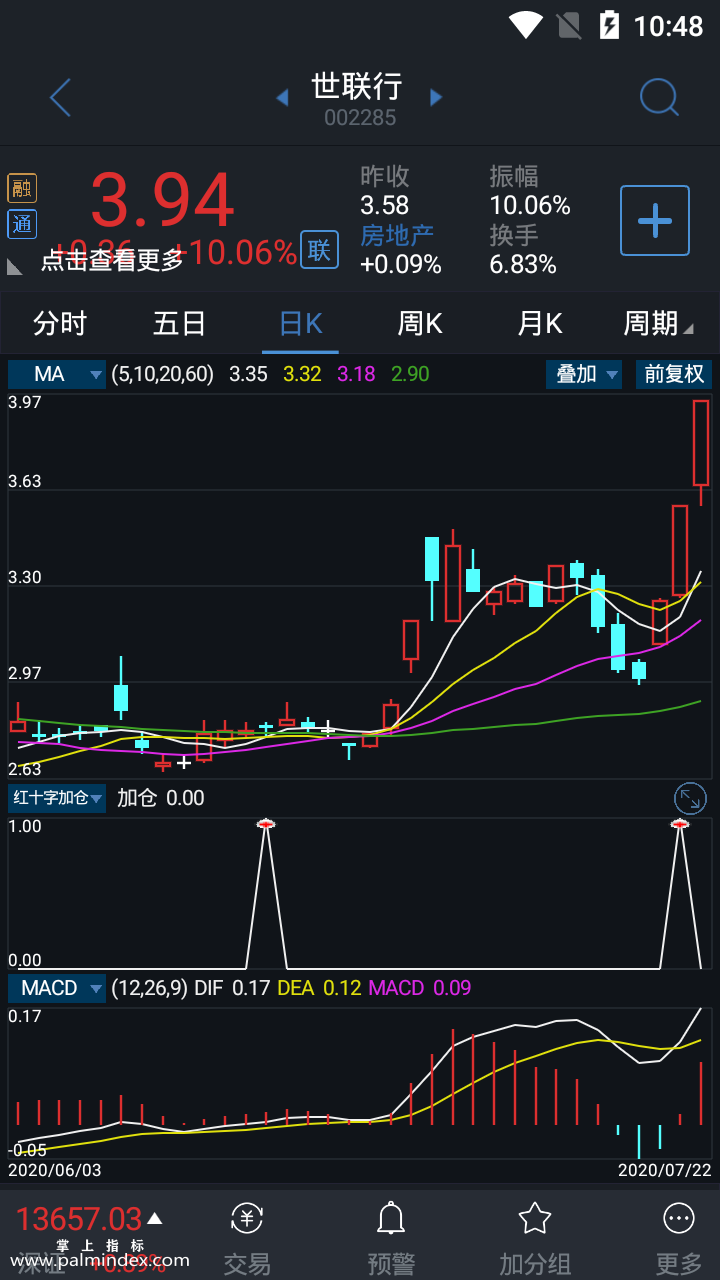Image resolution: width=720 pixels, height=1280 pixels.
Task: Expand quote details corner triangle
Action: (x=14, y=267)
